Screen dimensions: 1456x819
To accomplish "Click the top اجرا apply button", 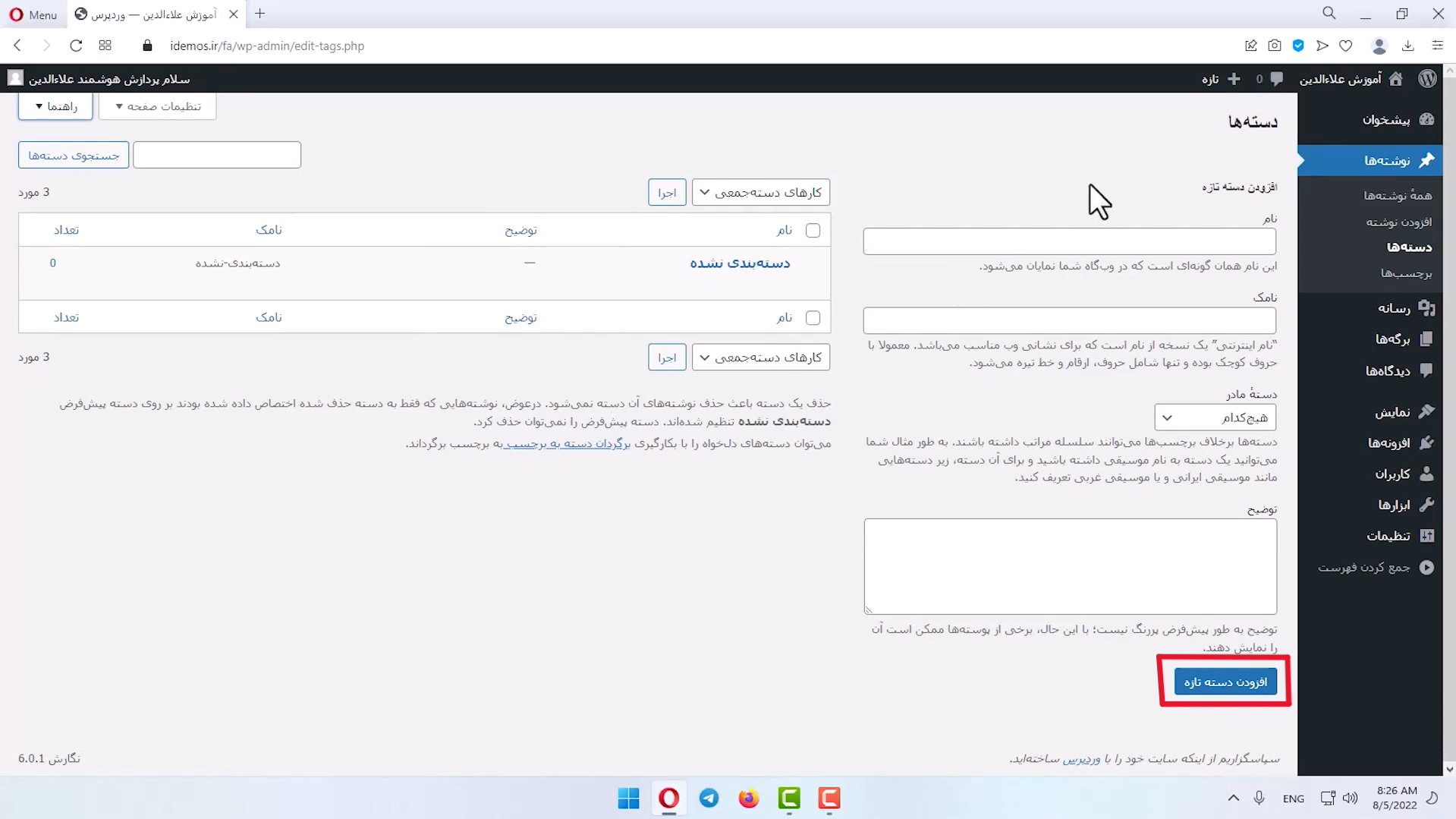I will (667, 192).
